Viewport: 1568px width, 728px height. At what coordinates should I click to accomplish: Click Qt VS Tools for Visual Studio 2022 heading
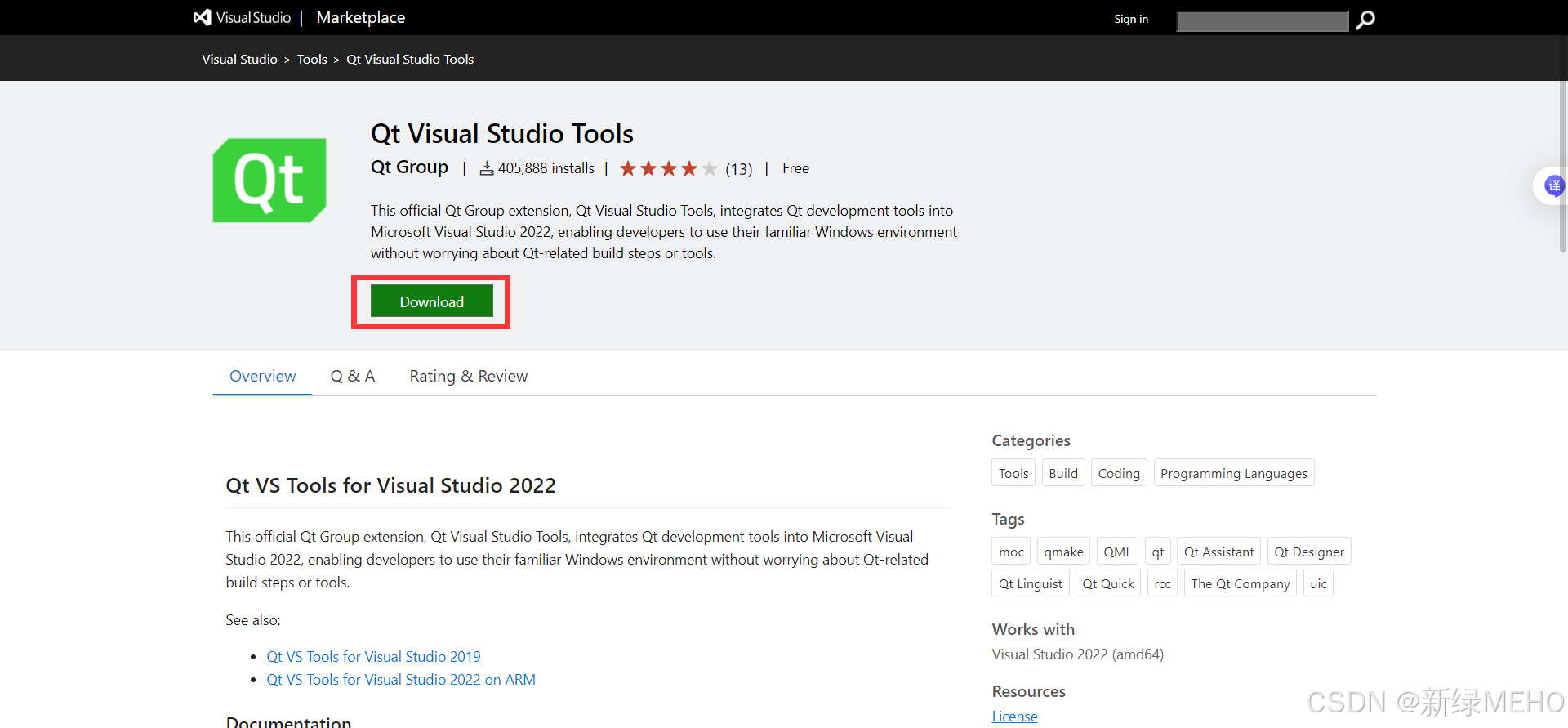tap(390, 485)
